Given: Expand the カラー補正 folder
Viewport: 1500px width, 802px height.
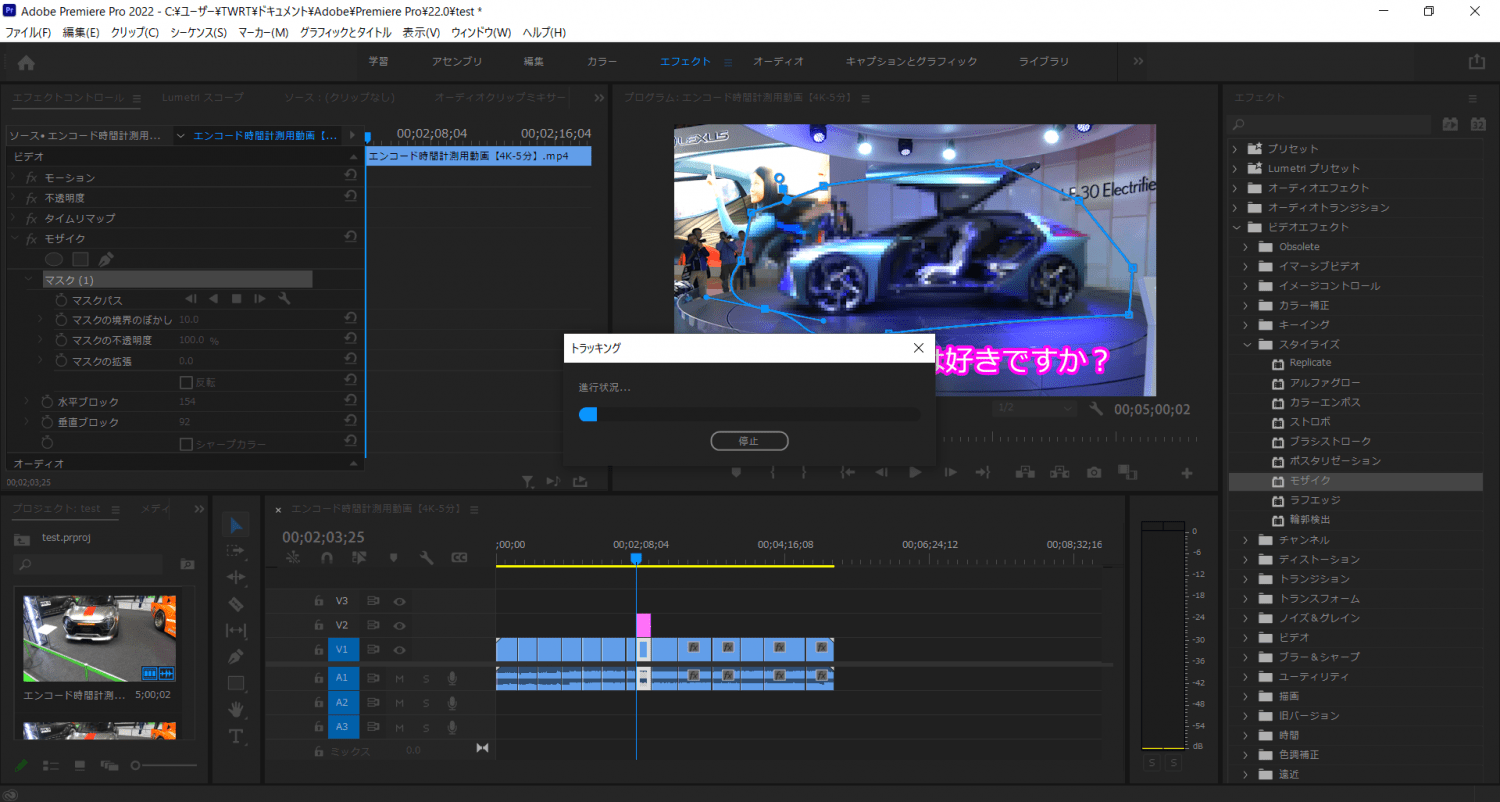Looking at the screenshot, I should coord(1246,305).
